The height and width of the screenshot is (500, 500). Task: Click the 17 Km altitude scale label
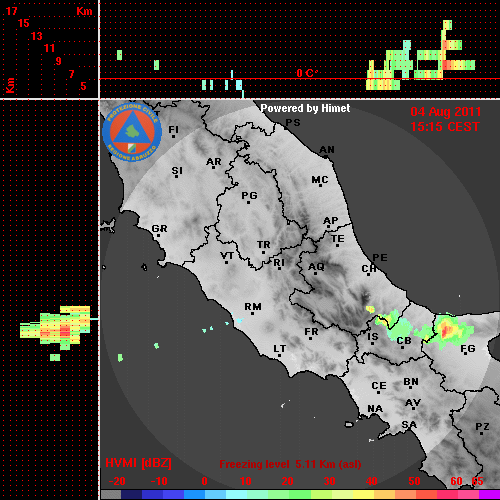pos(11,11)
